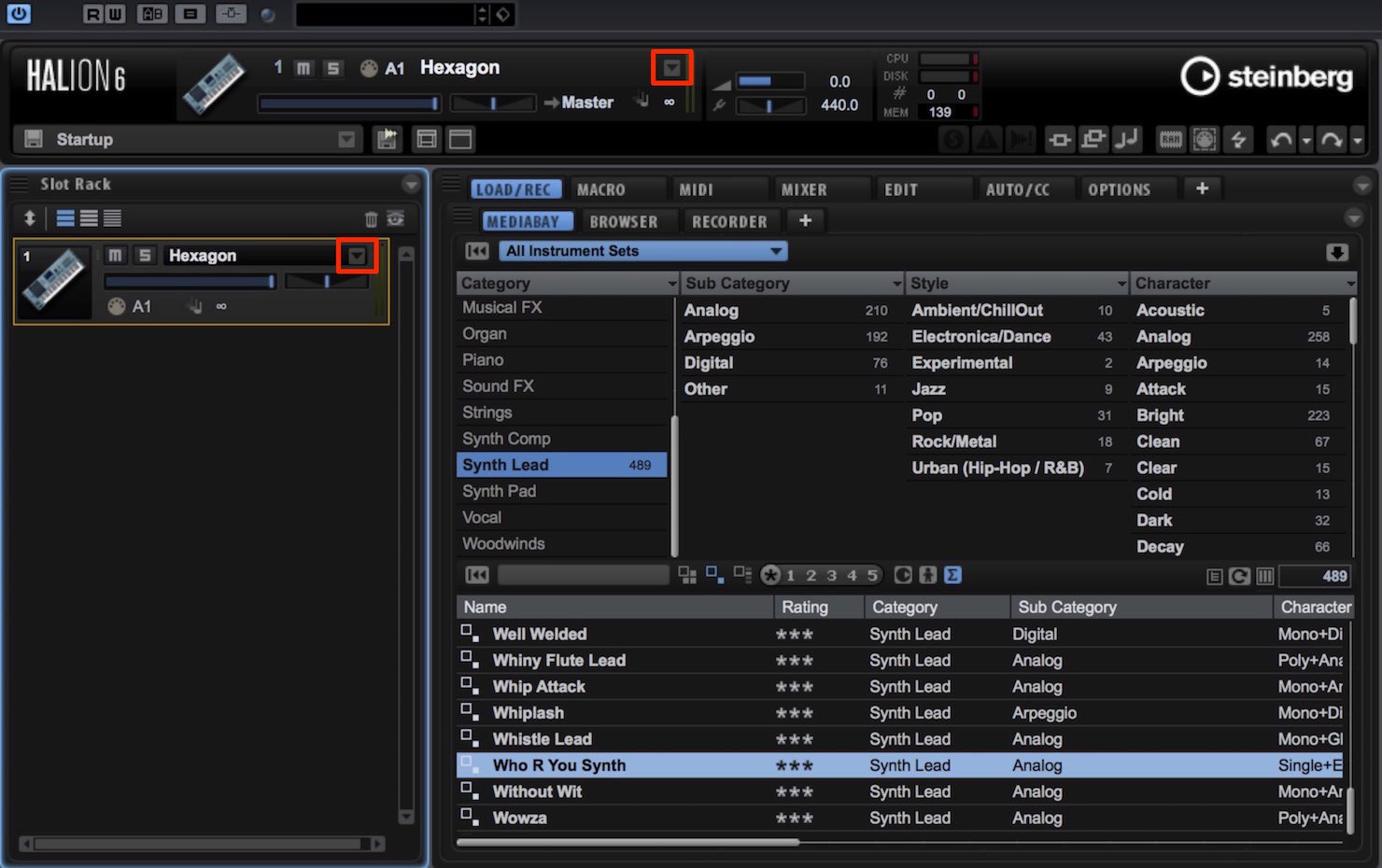
Task: Click the undo arrow icon in toolbar
Action: click(1281, 140)
